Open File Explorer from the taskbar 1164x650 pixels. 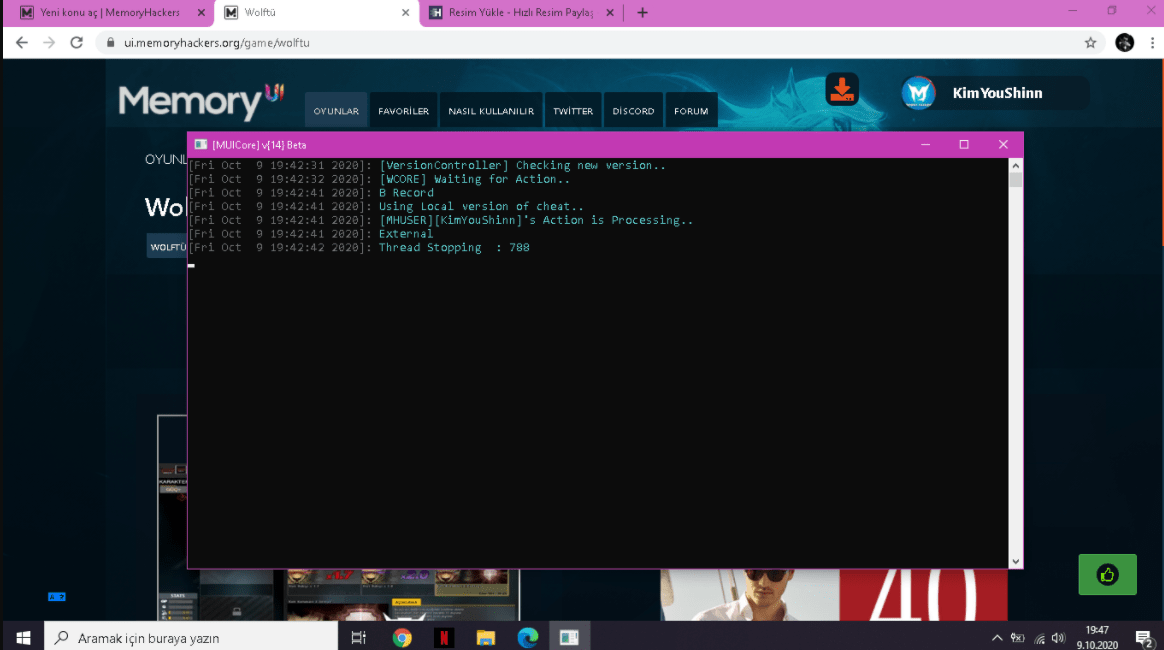tap(485, 637)
